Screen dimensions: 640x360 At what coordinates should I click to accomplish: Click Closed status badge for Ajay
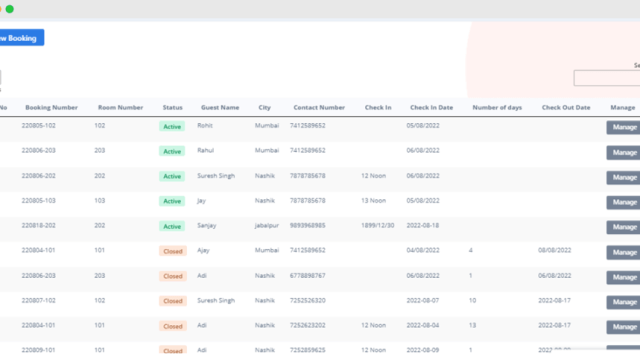(x=173, y=251)
